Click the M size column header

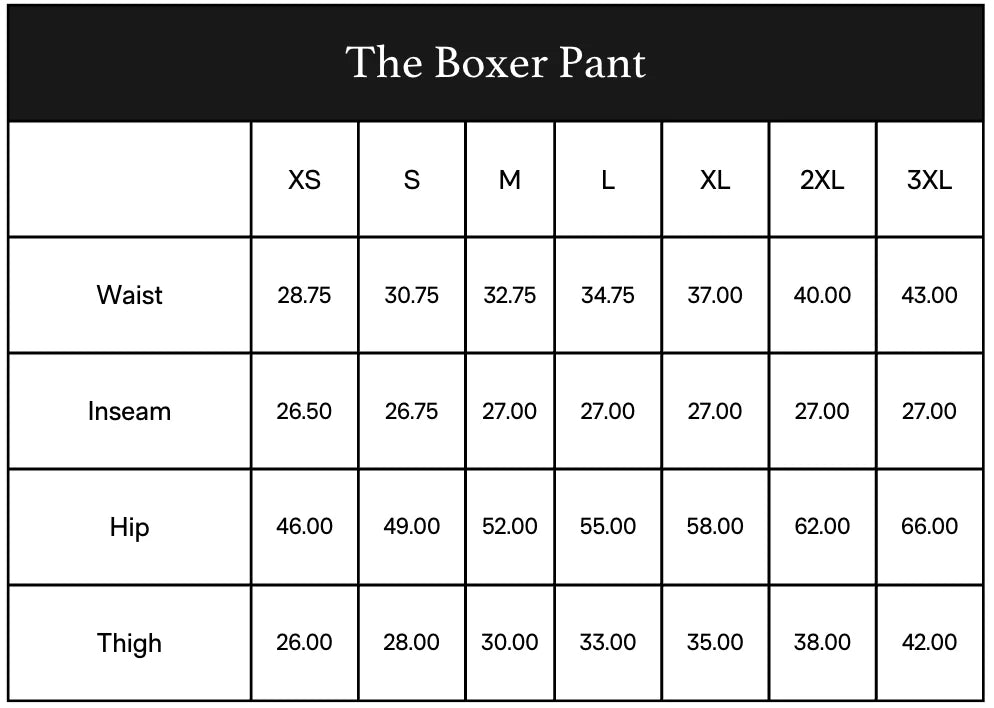click(509, 180)
